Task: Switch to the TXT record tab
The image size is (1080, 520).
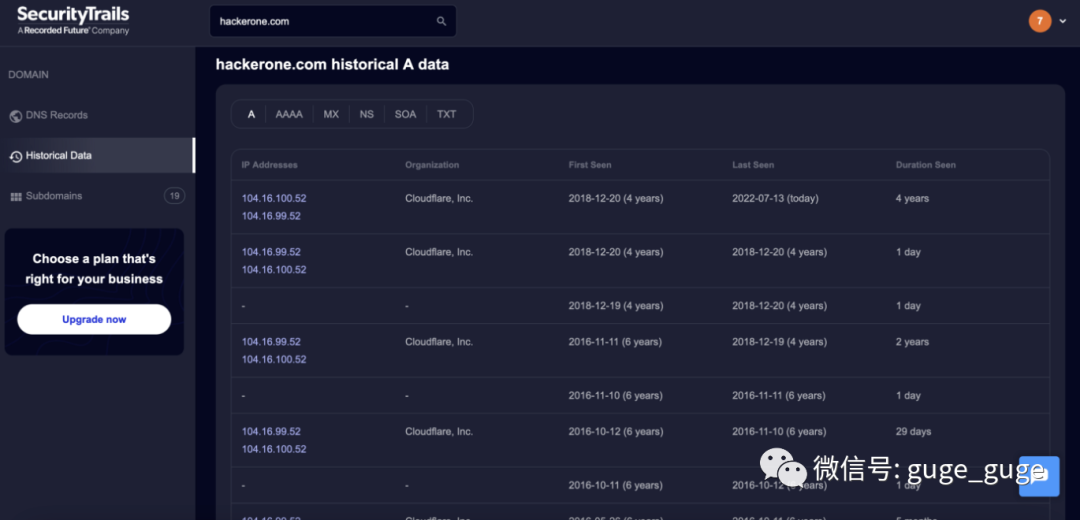Action: coord(446,114)
